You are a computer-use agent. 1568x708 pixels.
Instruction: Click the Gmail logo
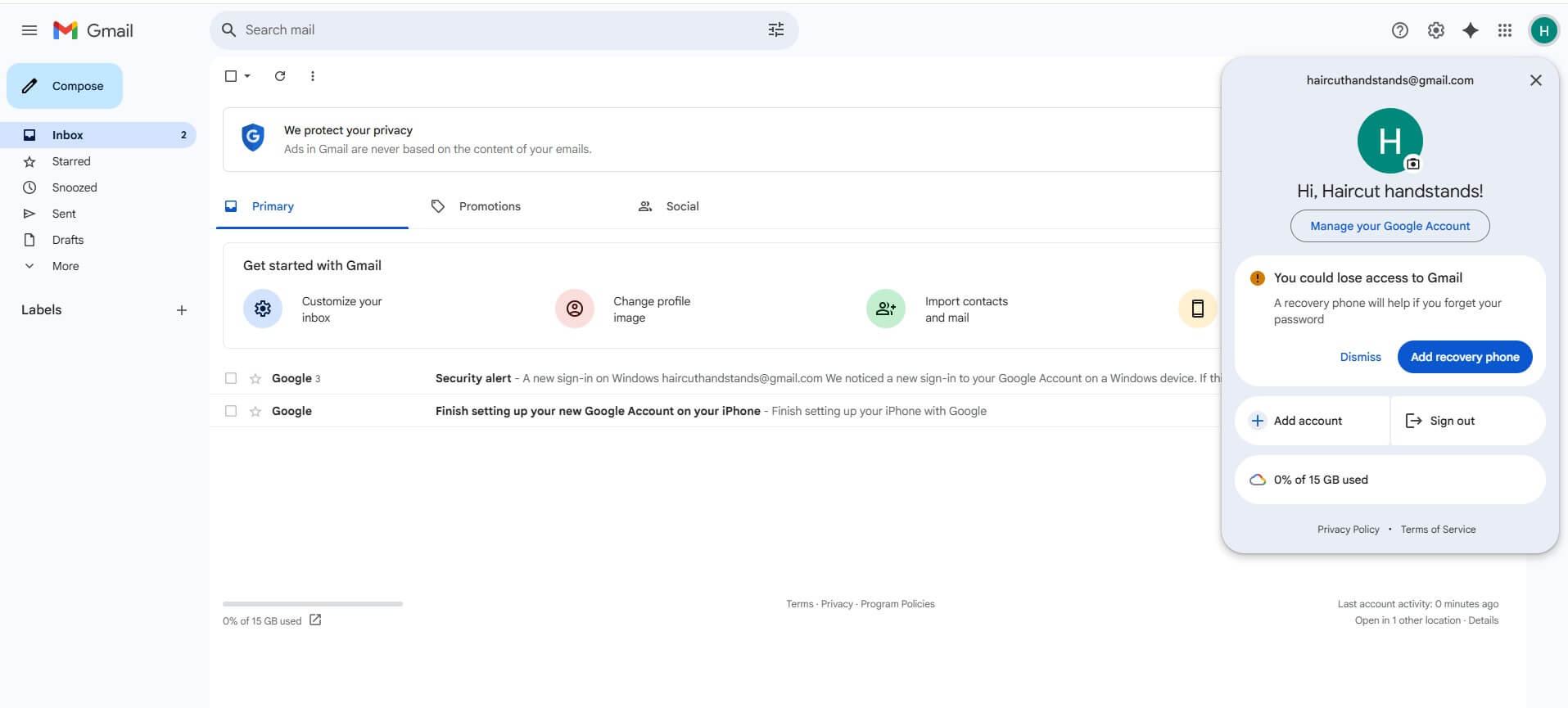pos(93,30)
